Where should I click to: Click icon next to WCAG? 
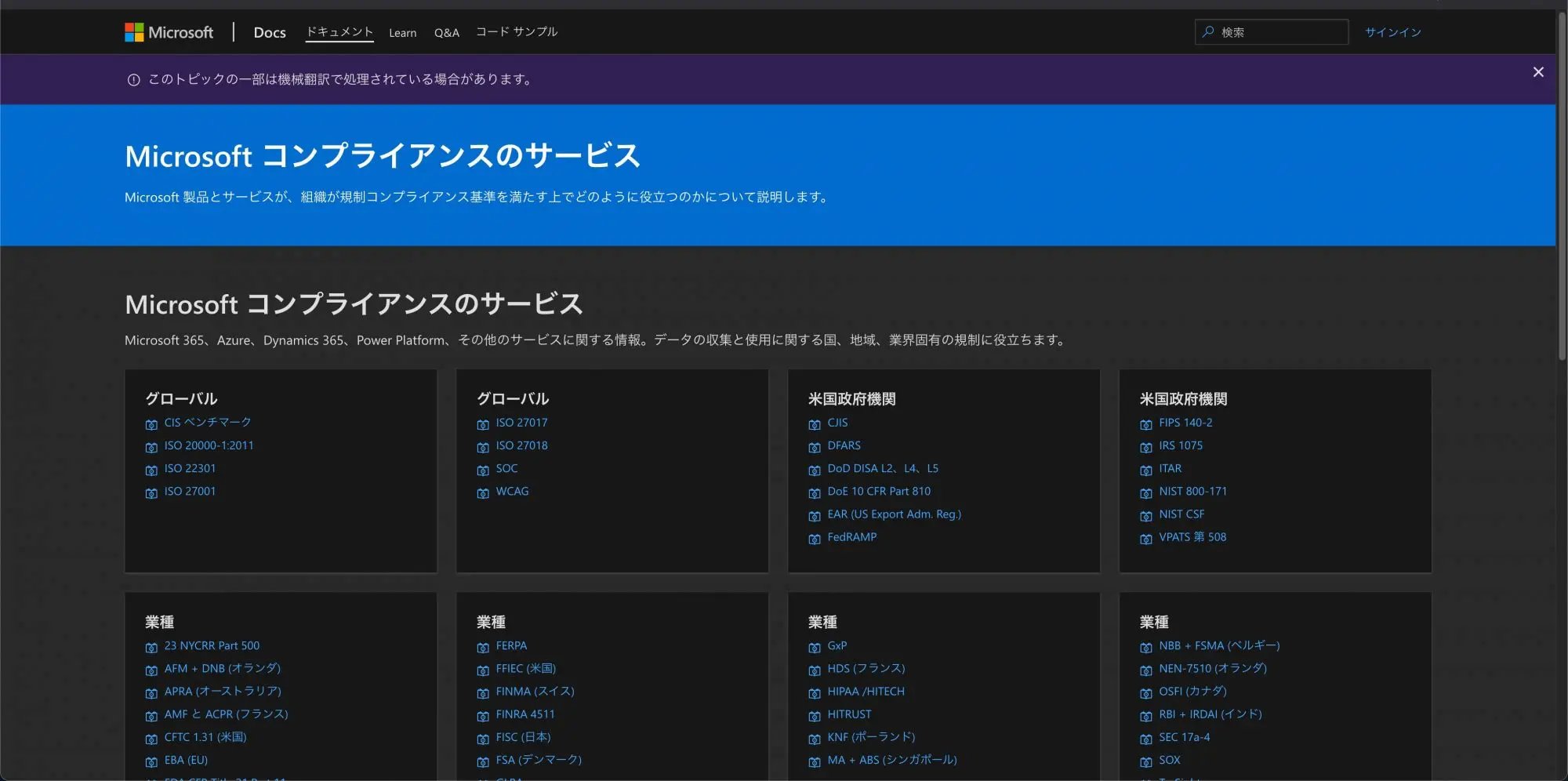pos(483,492)
